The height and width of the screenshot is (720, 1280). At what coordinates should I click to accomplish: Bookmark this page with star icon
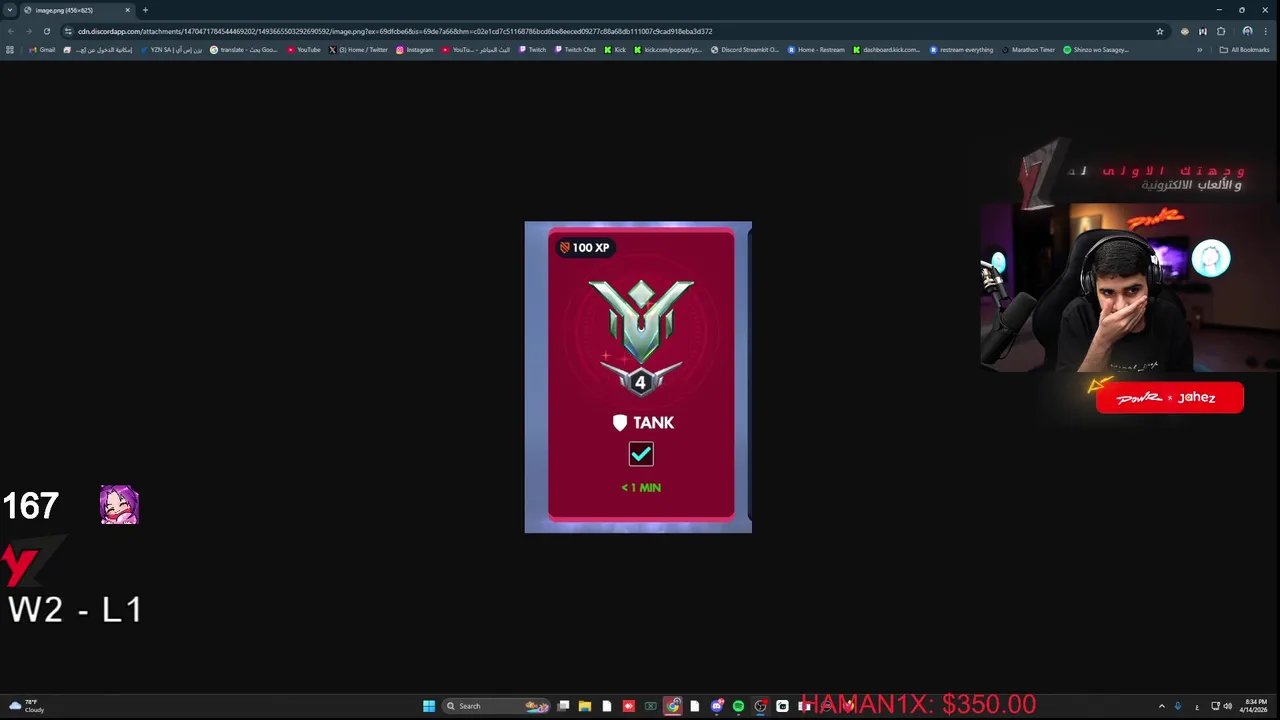[x=1160, y=31]
